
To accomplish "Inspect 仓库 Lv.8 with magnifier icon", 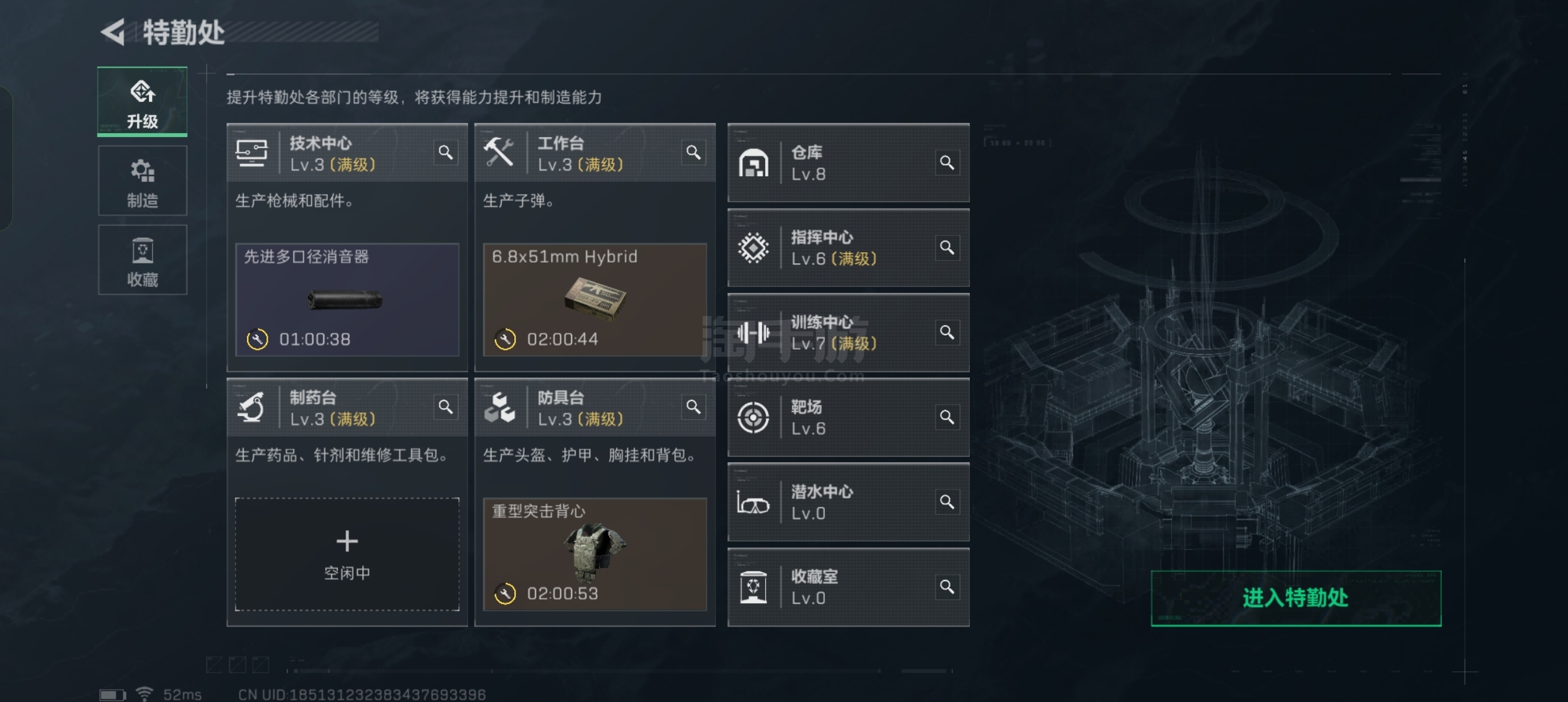I will pos(947,162).
